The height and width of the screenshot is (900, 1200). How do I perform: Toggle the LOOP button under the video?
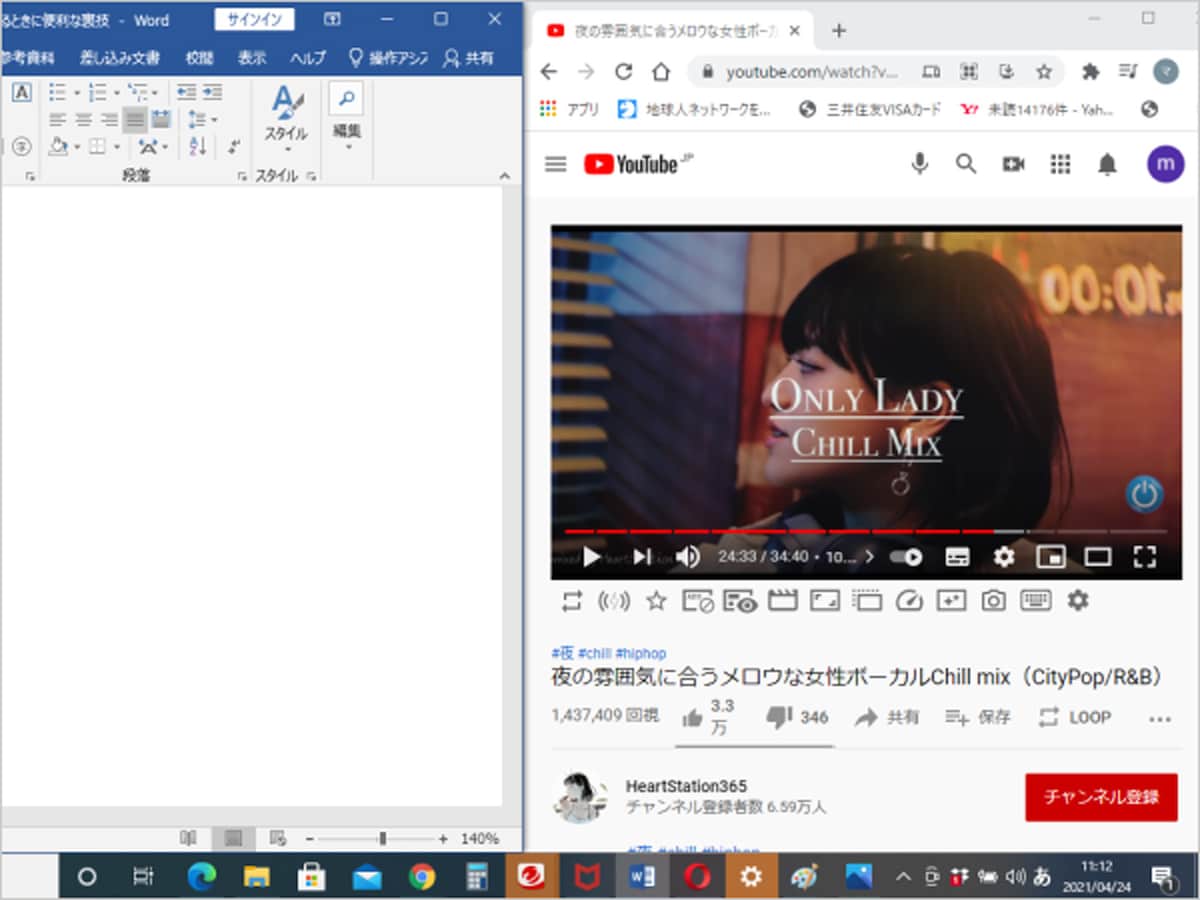pyautogui.click(x=1075, y=717)
